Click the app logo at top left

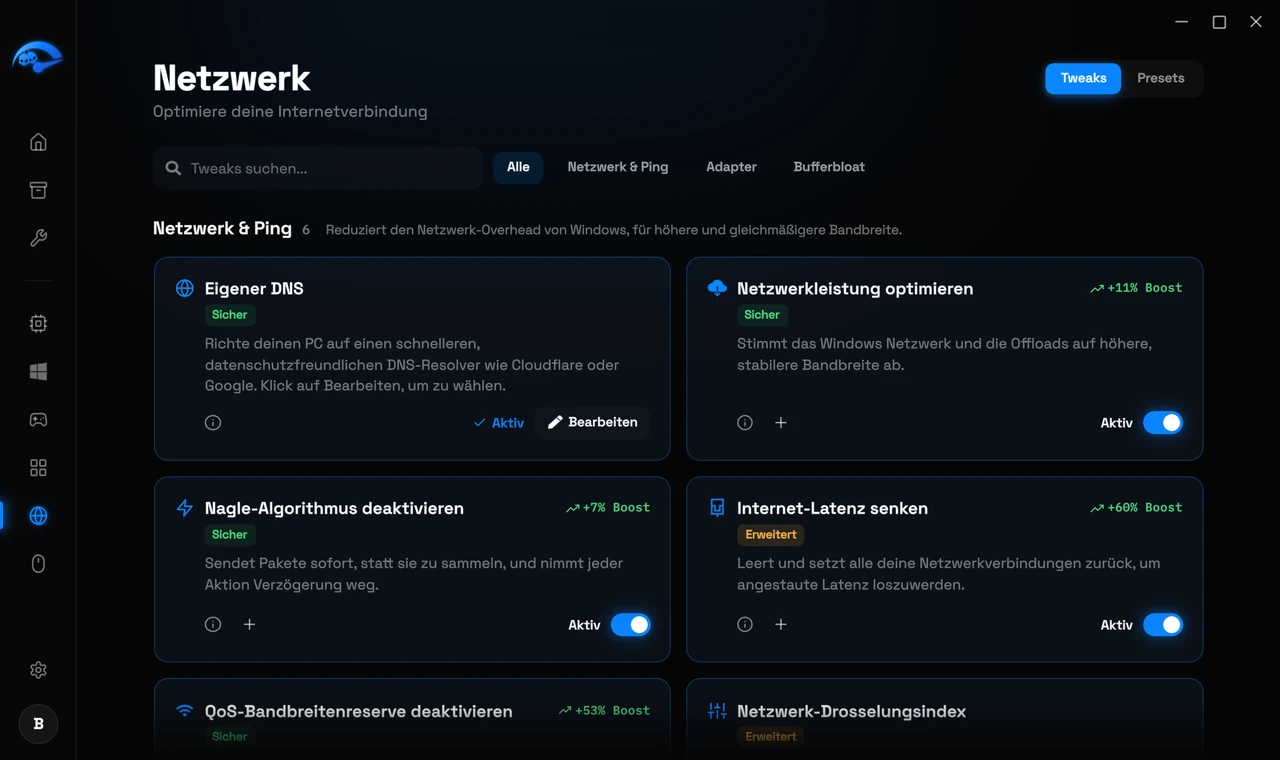pyautogui.click(x=37, y=57)
